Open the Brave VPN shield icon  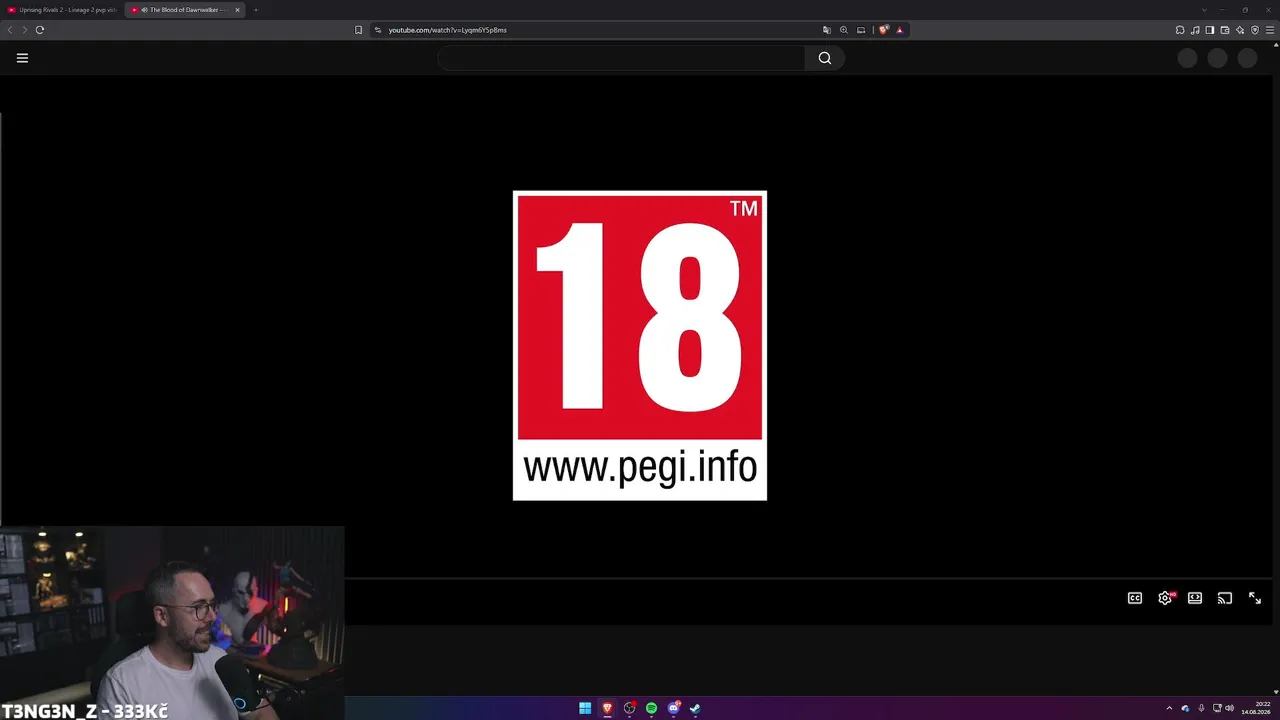(x=1255, y=30)
